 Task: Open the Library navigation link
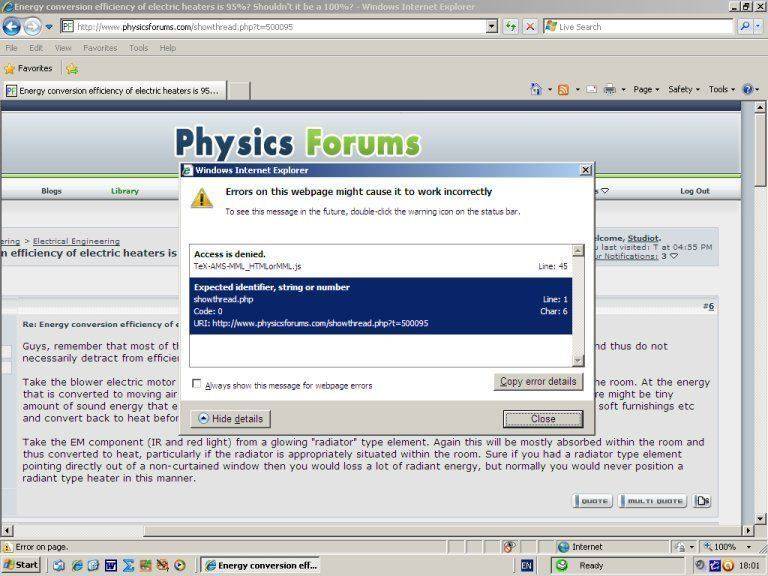(x=125, y=191)
